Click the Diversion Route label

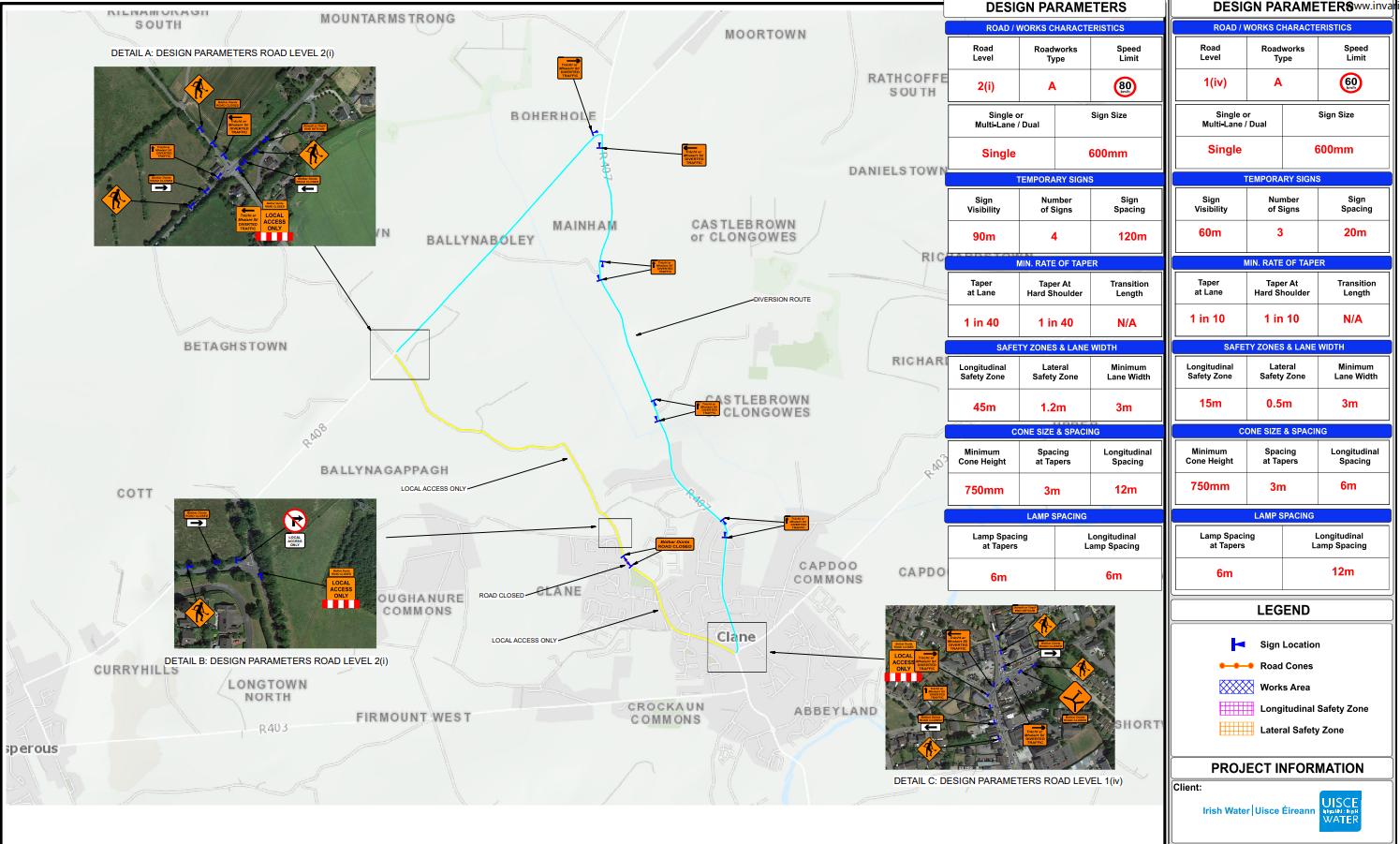coord(782,300)
